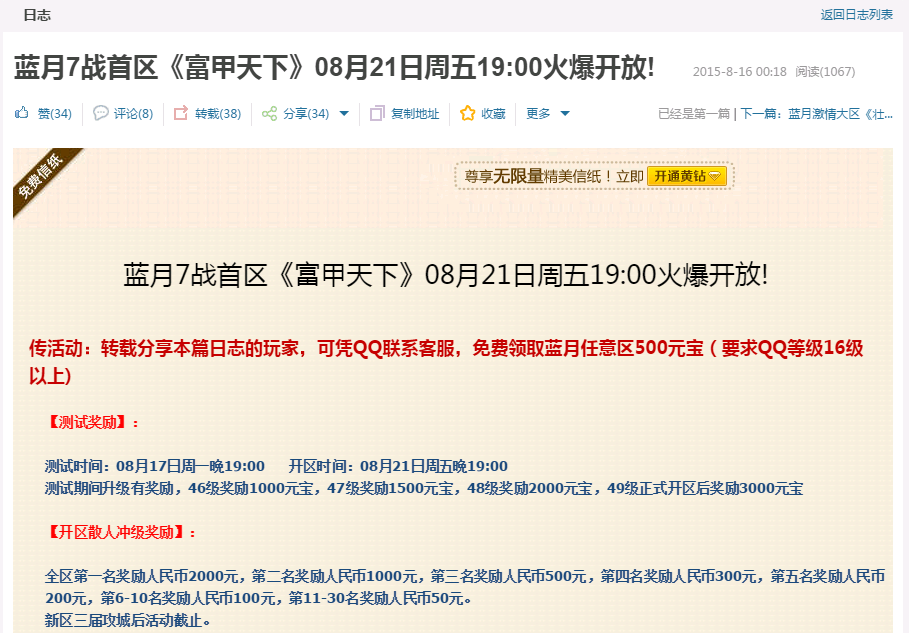
Task: Click the repost (转载) arrow icon
Action: coord(181,113)
